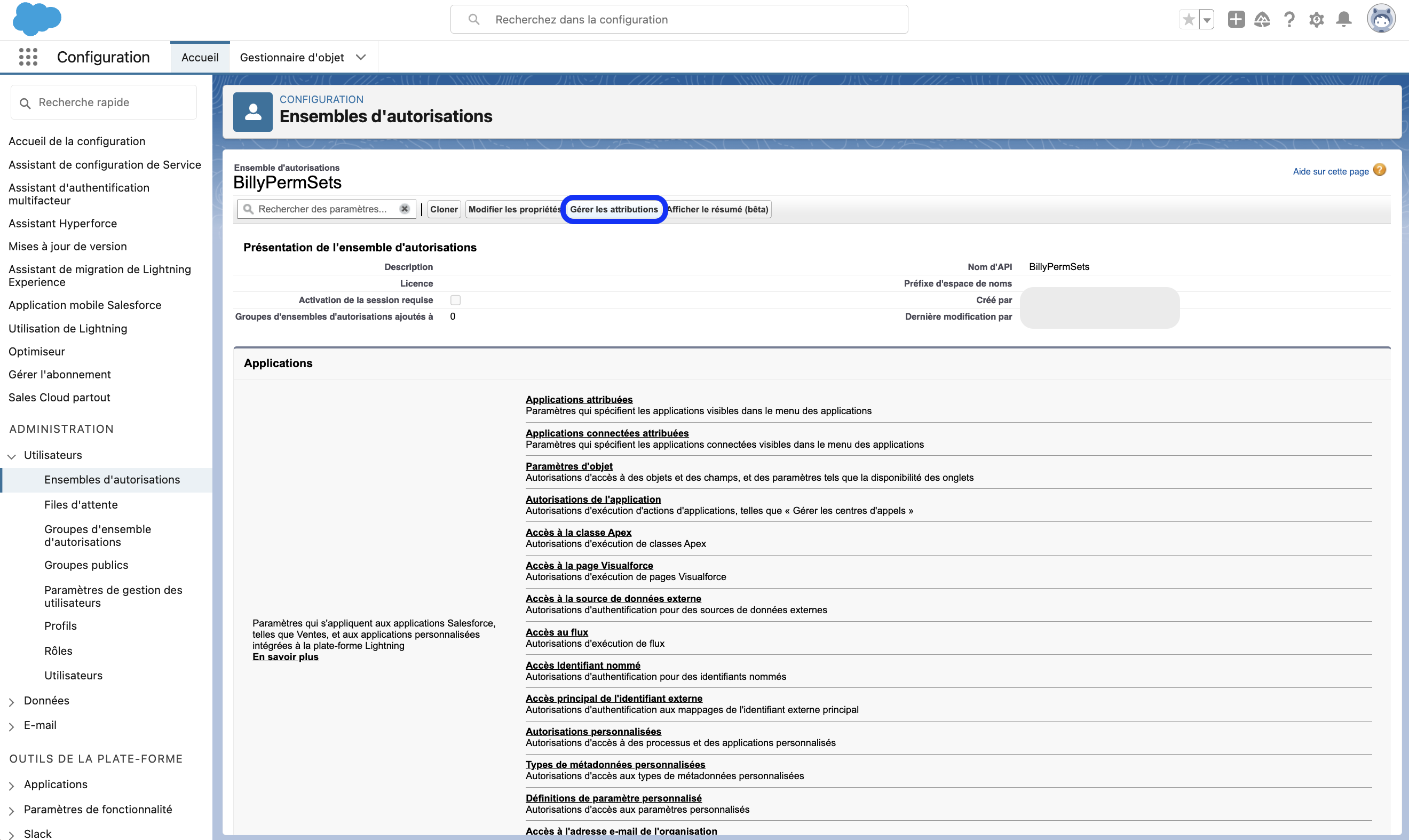Open the Aide sur cette page link
Viewport: 1409px width, 840px height.
(x=1331, y=171)
